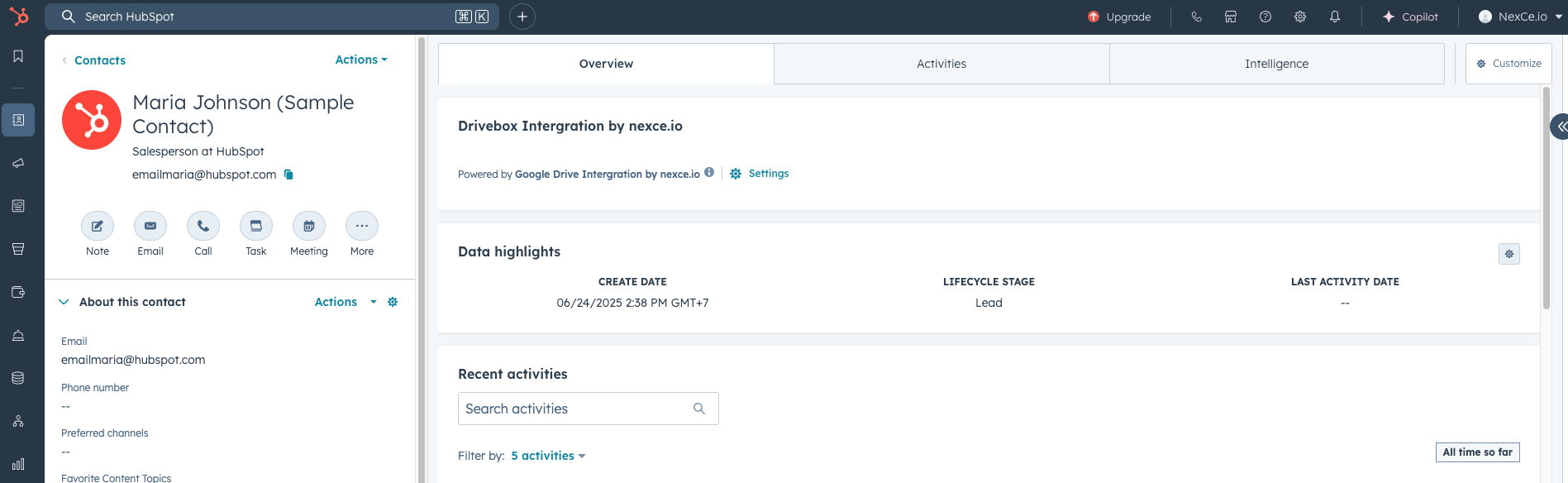The width and height of the screenshot is (1568, 483).
Task: Switch to the Overview tab
Action: 606,64
